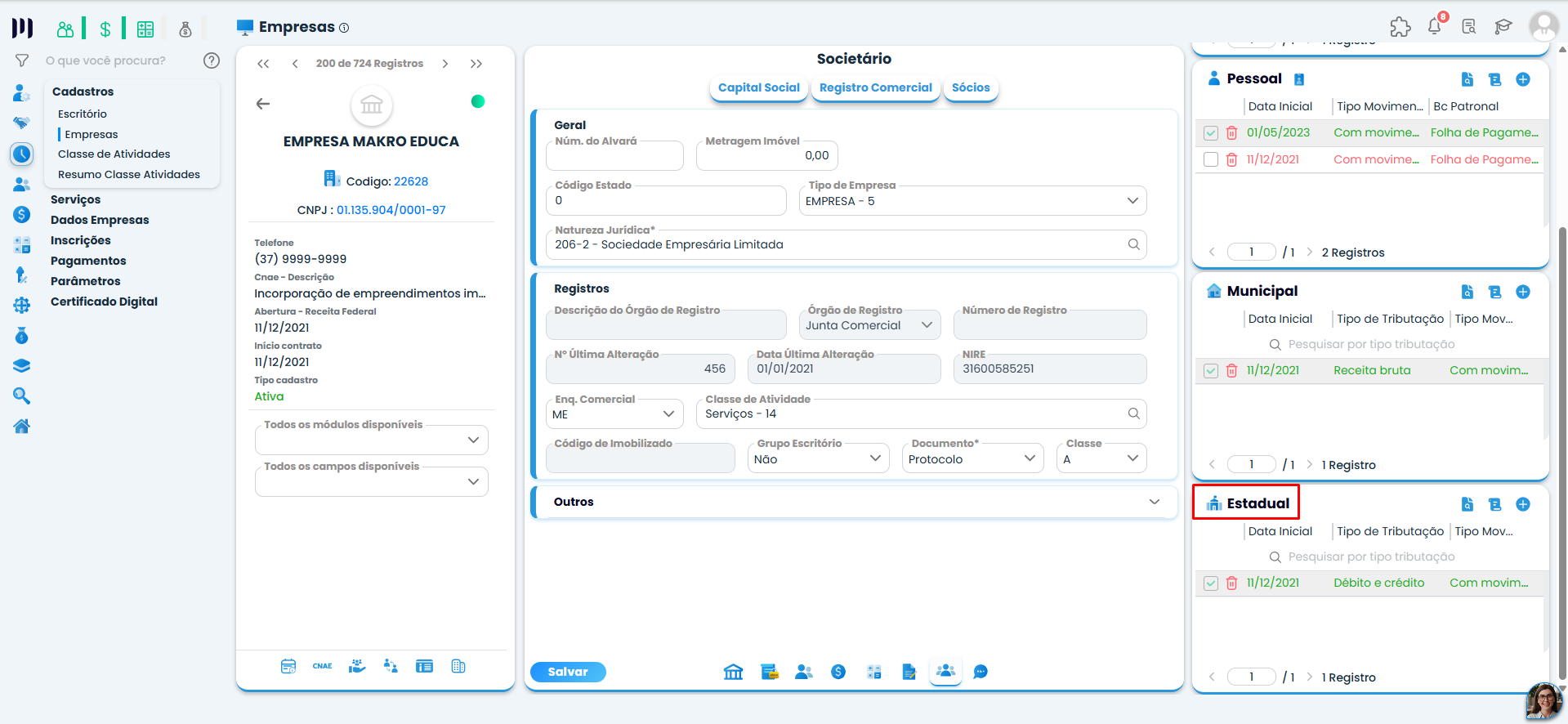
Task: Click the CNAE icon in company toolbar
Action: click(x=323, y=666)
